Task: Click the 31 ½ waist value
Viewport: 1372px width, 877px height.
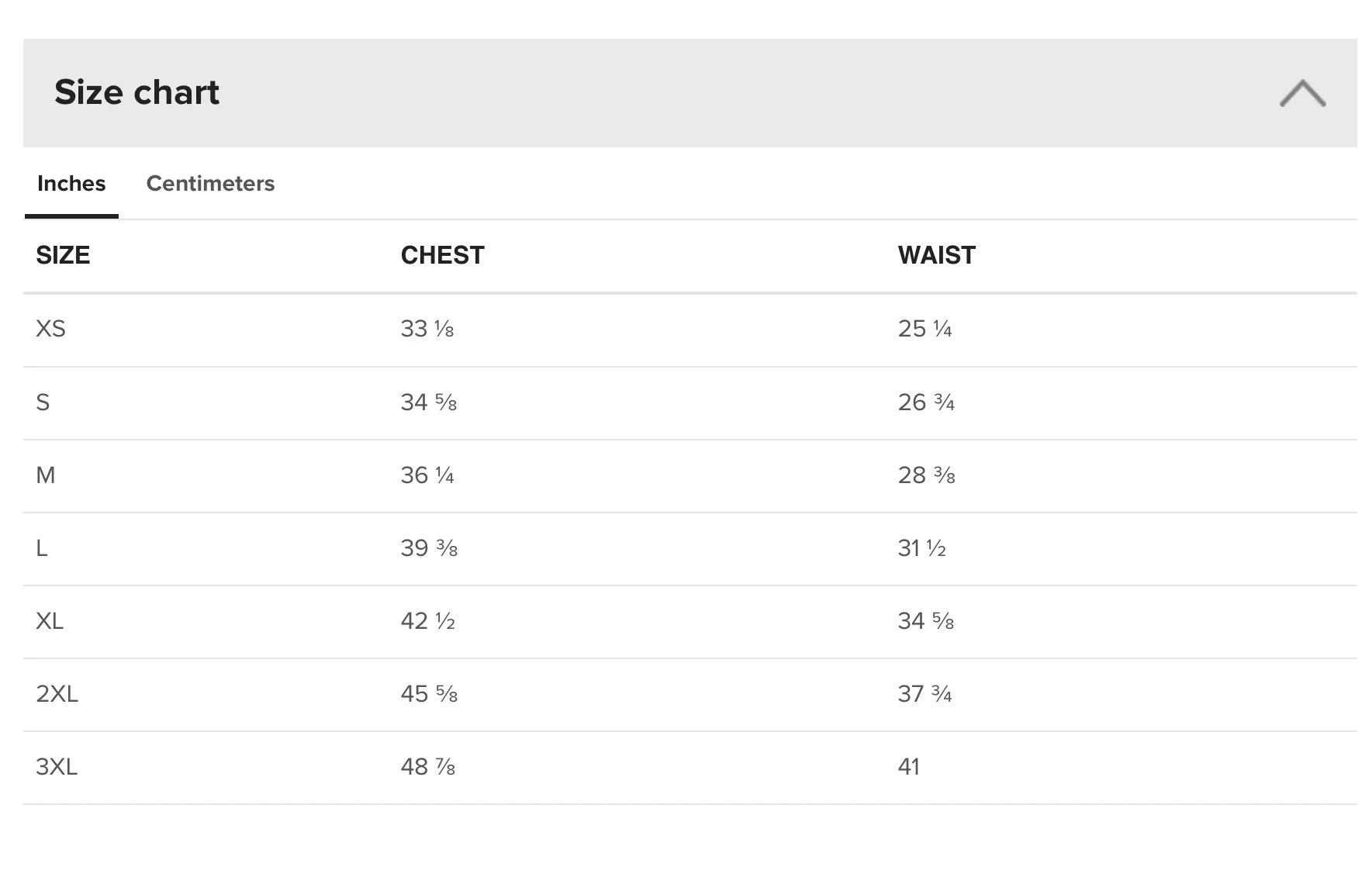Action: [921, 548]
